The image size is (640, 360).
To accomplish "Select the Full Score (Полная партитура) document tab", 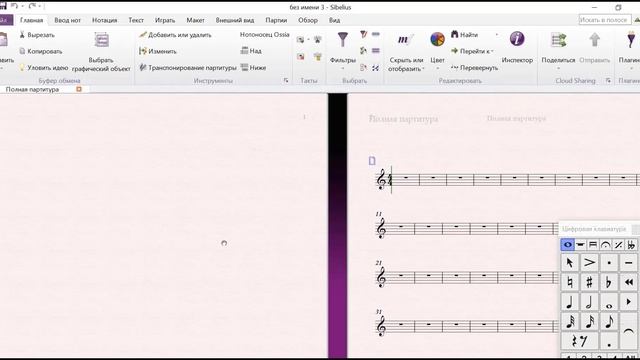I will click(33, 89).
